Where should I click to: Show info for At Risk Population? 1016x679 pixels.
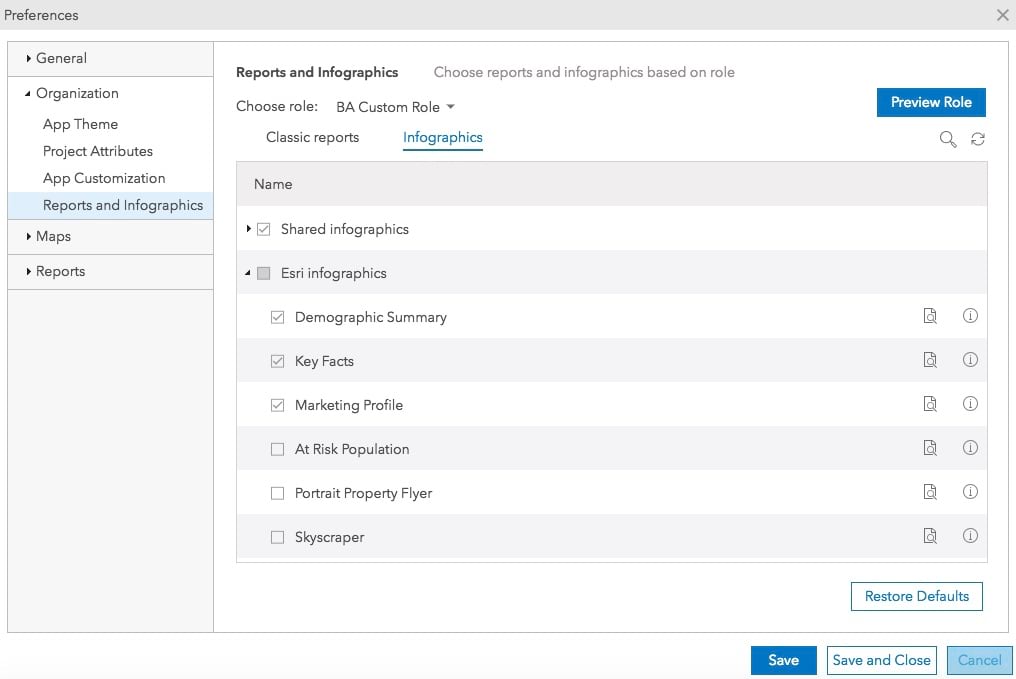[970, 448]
